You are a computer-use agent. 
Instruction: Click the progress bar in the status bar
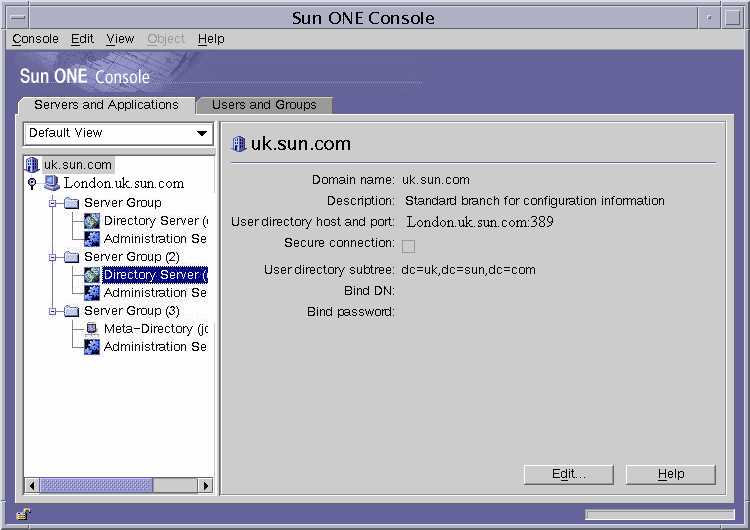tap(660, 515)
